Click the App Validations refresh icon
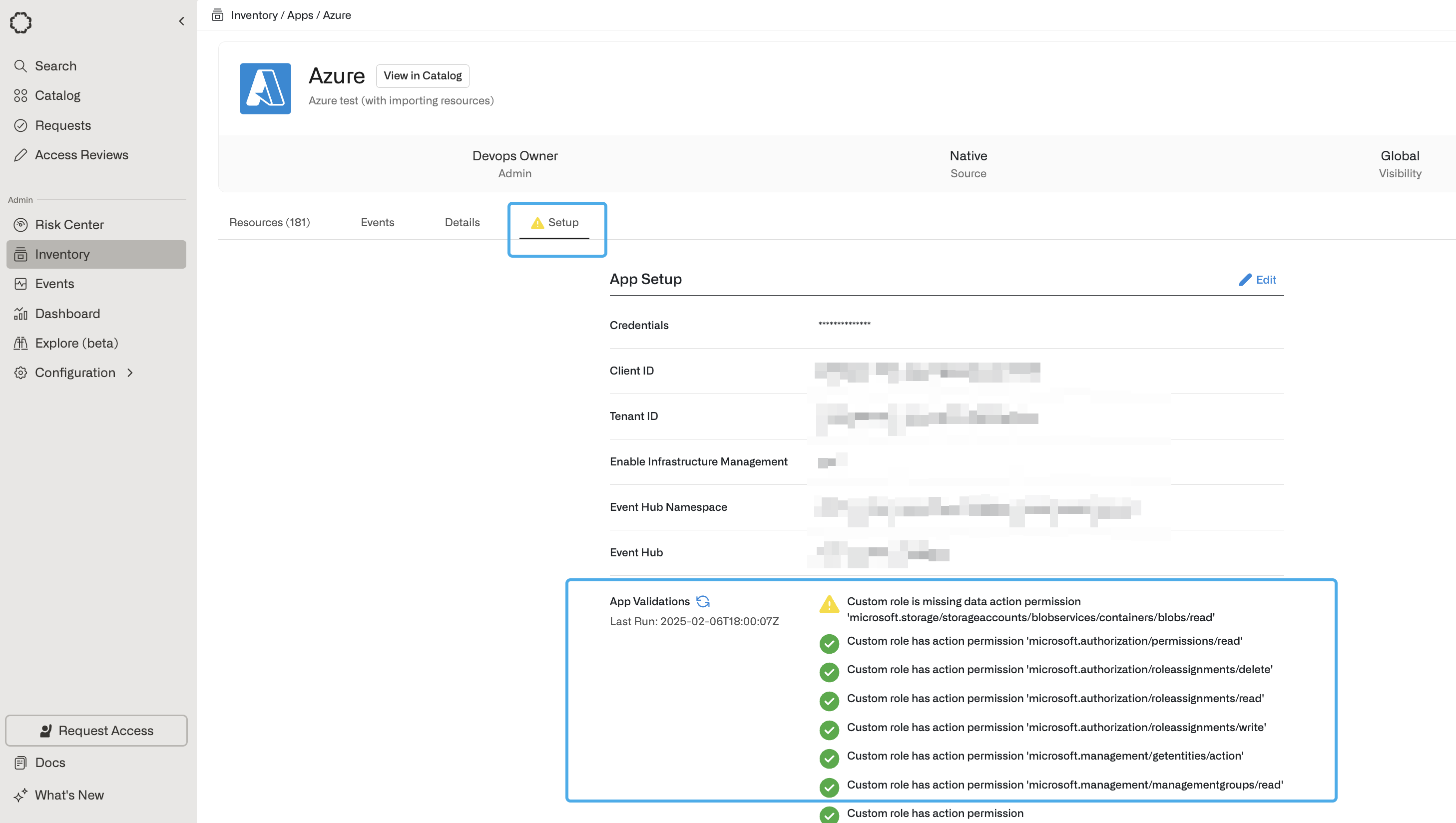The image size is (1456, 823). [x=703, y=601]
